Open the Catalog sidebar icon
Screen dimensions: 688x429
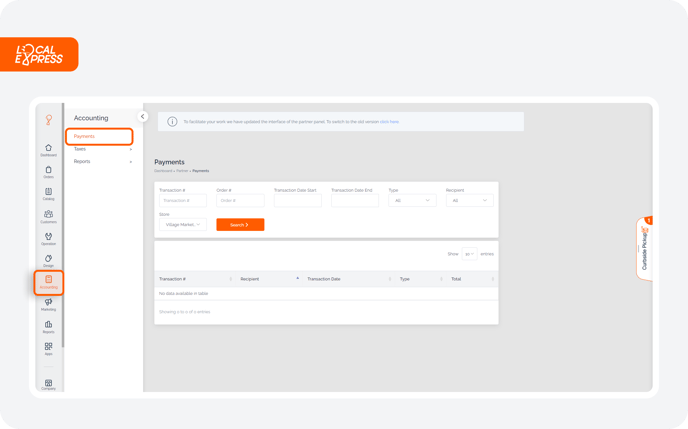coord(48,194)
